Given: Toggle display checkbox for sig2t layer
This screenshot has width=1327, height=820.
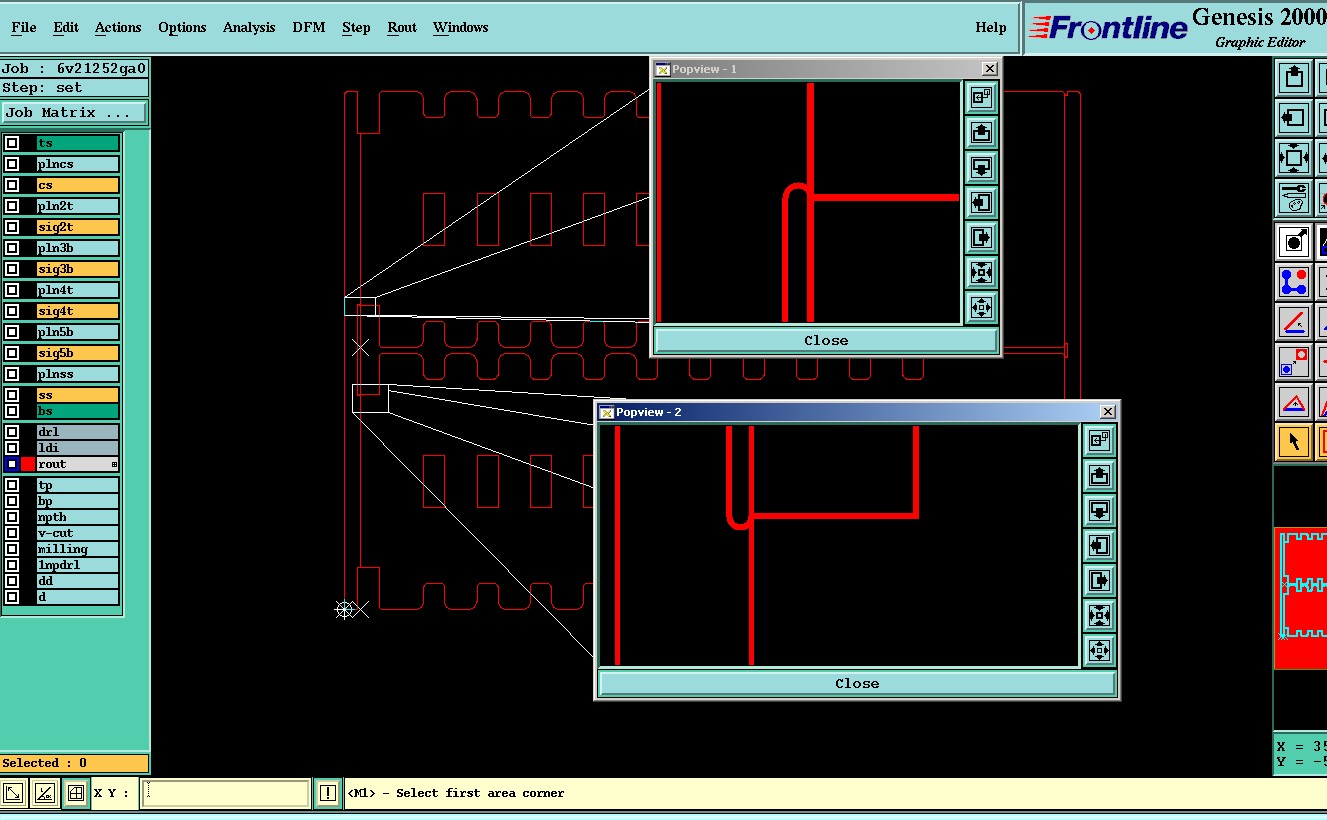Looking at the screenshot, I should (x=12, y=227).
